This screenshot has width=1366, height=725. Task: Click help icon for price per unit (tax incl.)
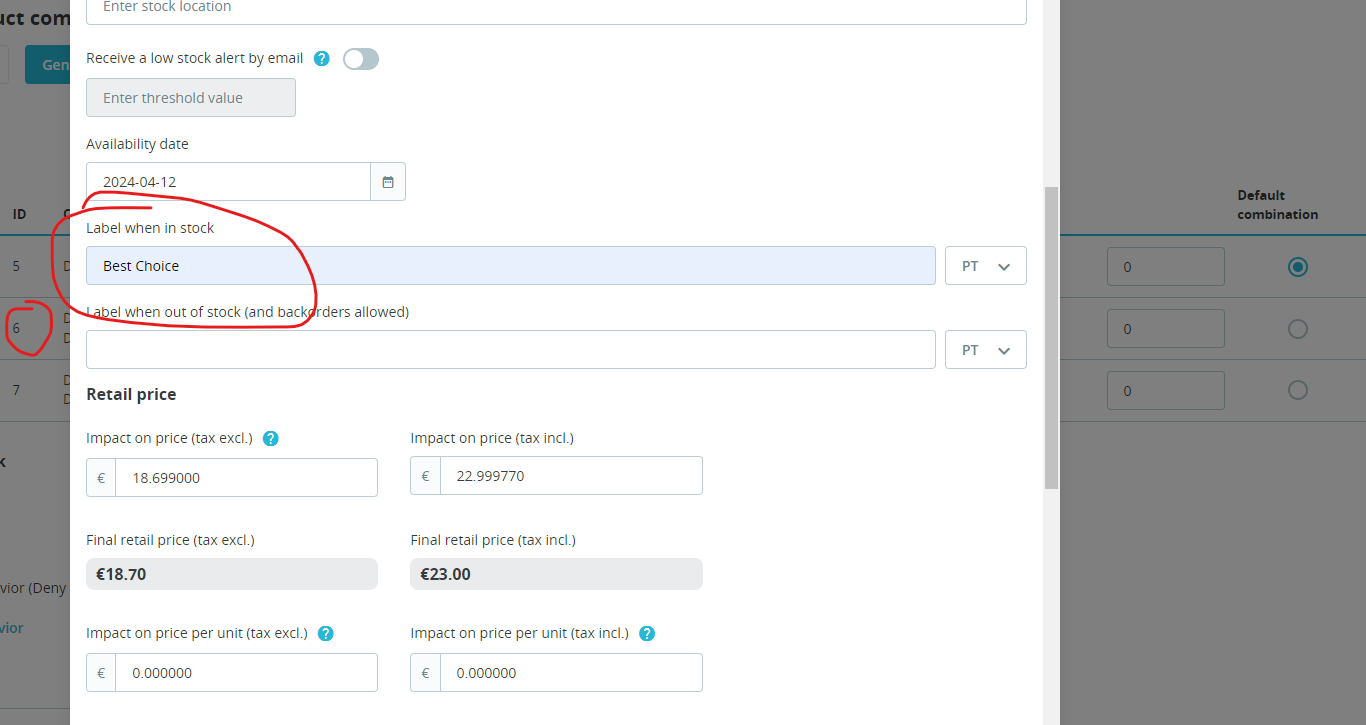click(x=647, y=633)
